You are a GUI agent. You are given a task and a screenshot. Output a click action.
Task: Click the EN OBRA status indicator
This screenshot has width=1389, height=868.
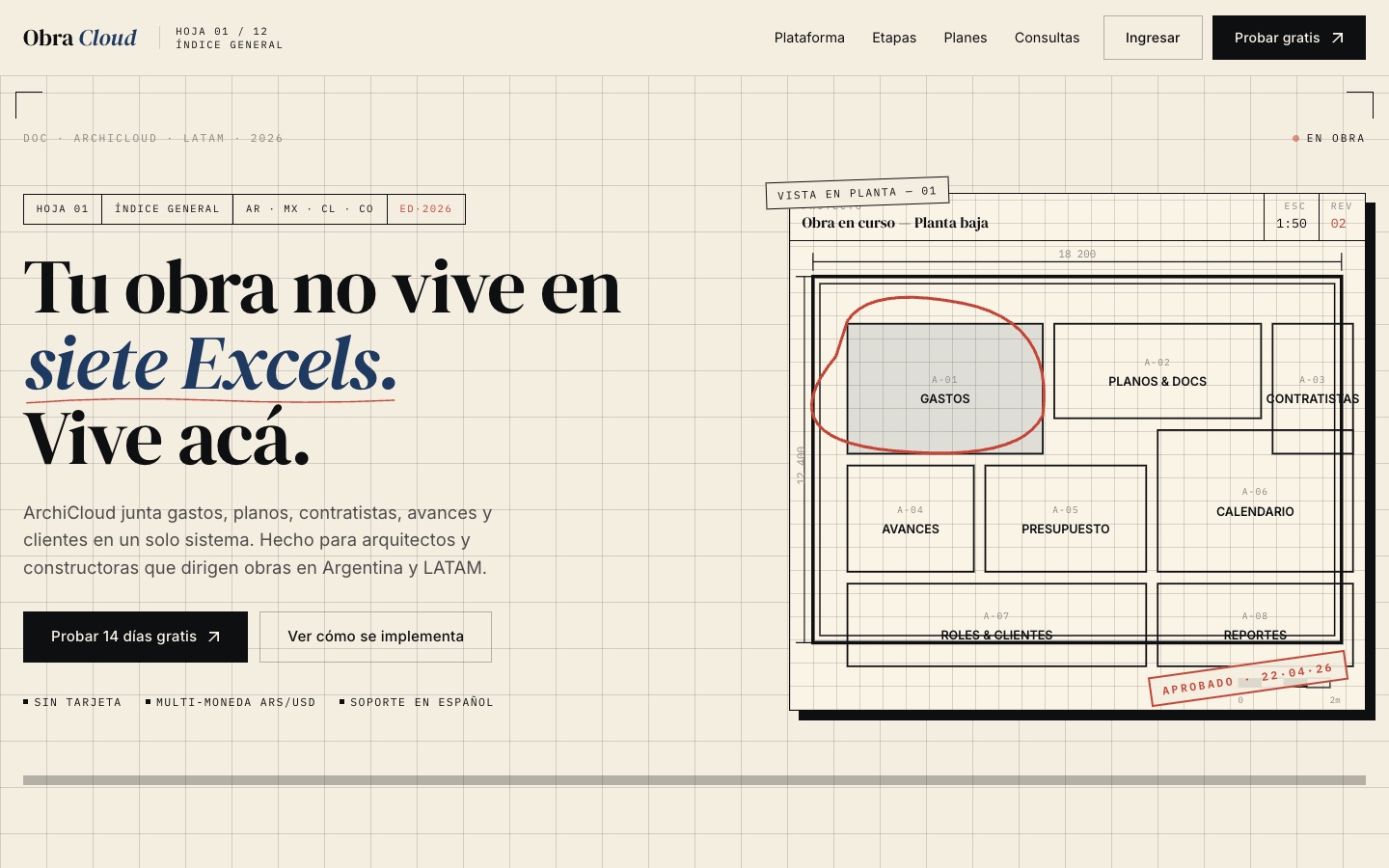(x=1328, y=139)
